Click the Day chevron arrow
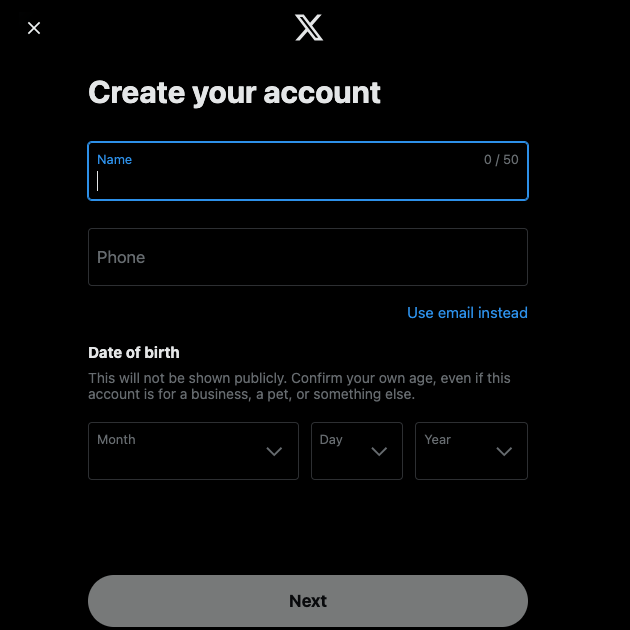Image resolution: width=630 pixels, height=630 pixels. (379, 451)
